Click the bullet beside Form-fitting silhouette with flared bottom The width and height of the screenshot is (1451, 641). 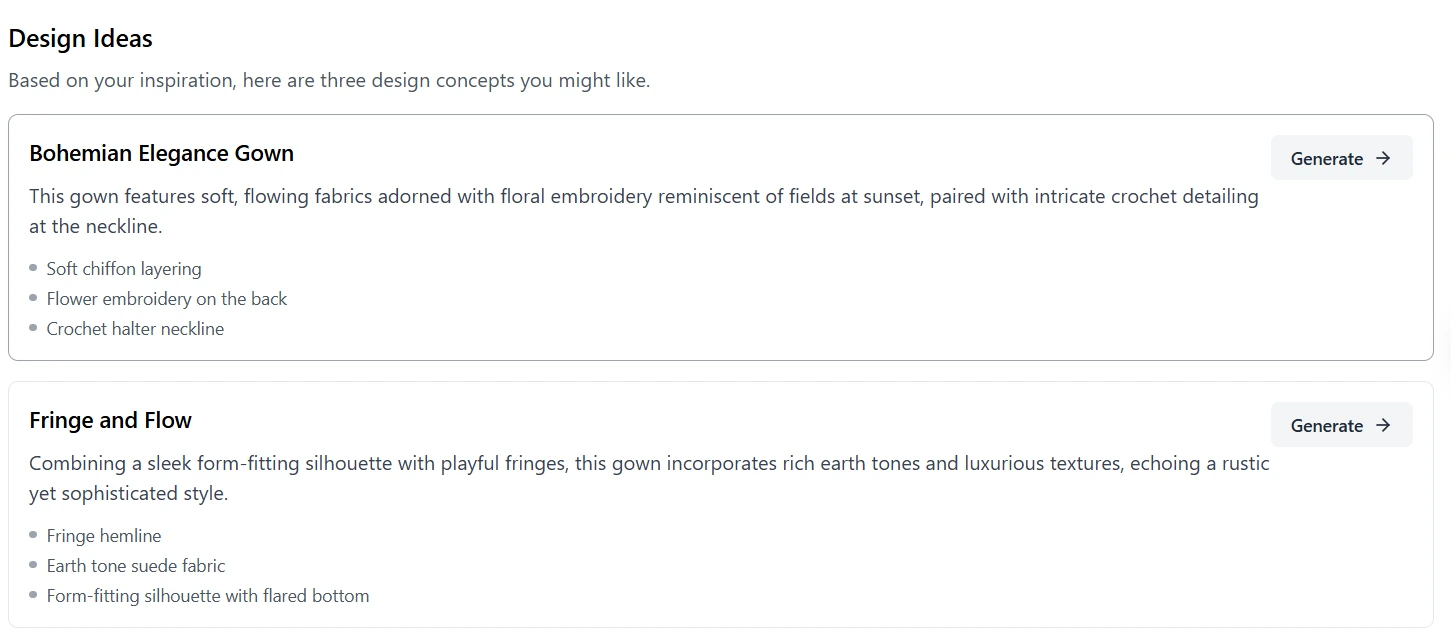click(35, 595)
